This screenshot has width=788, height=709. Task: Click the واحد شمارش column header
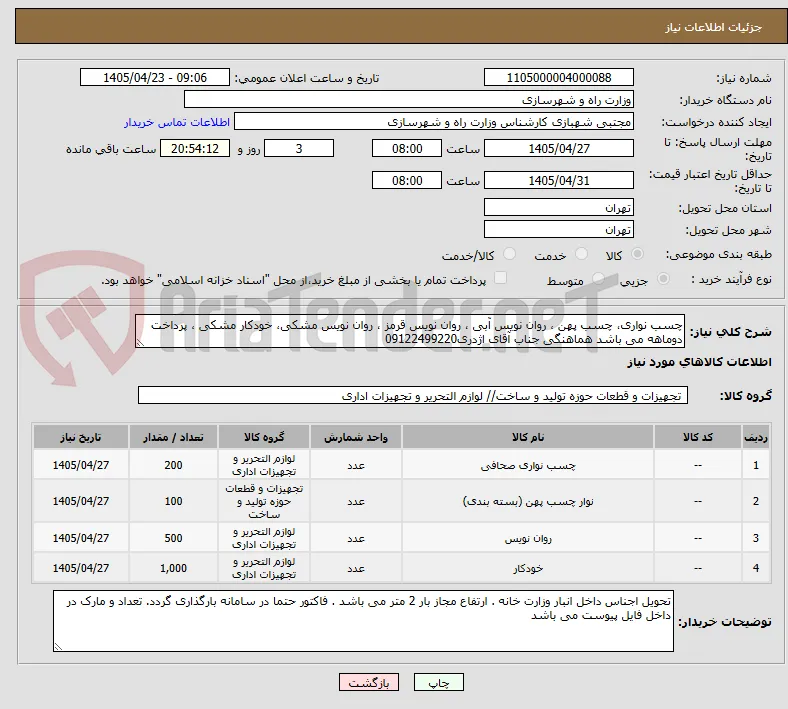[356, 437]
